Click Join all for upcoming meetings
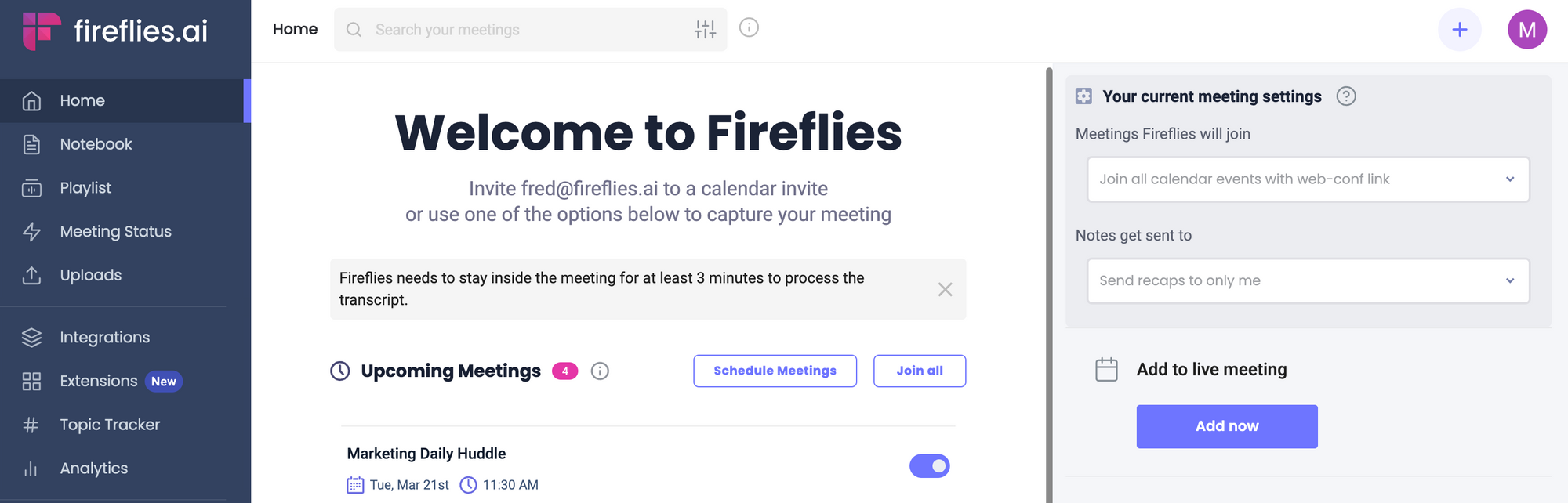 (919, 371)
